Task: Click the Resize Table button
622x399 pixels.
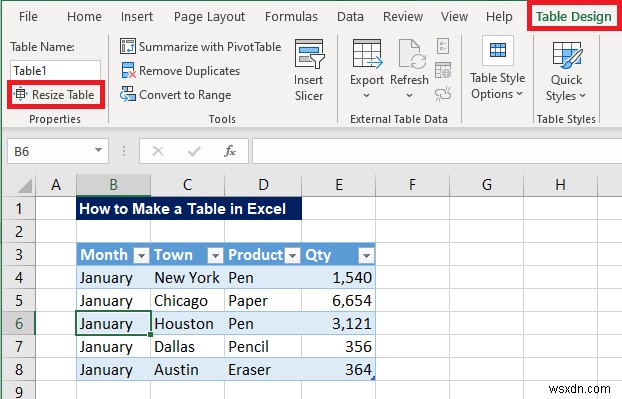Action: point(55,95)
